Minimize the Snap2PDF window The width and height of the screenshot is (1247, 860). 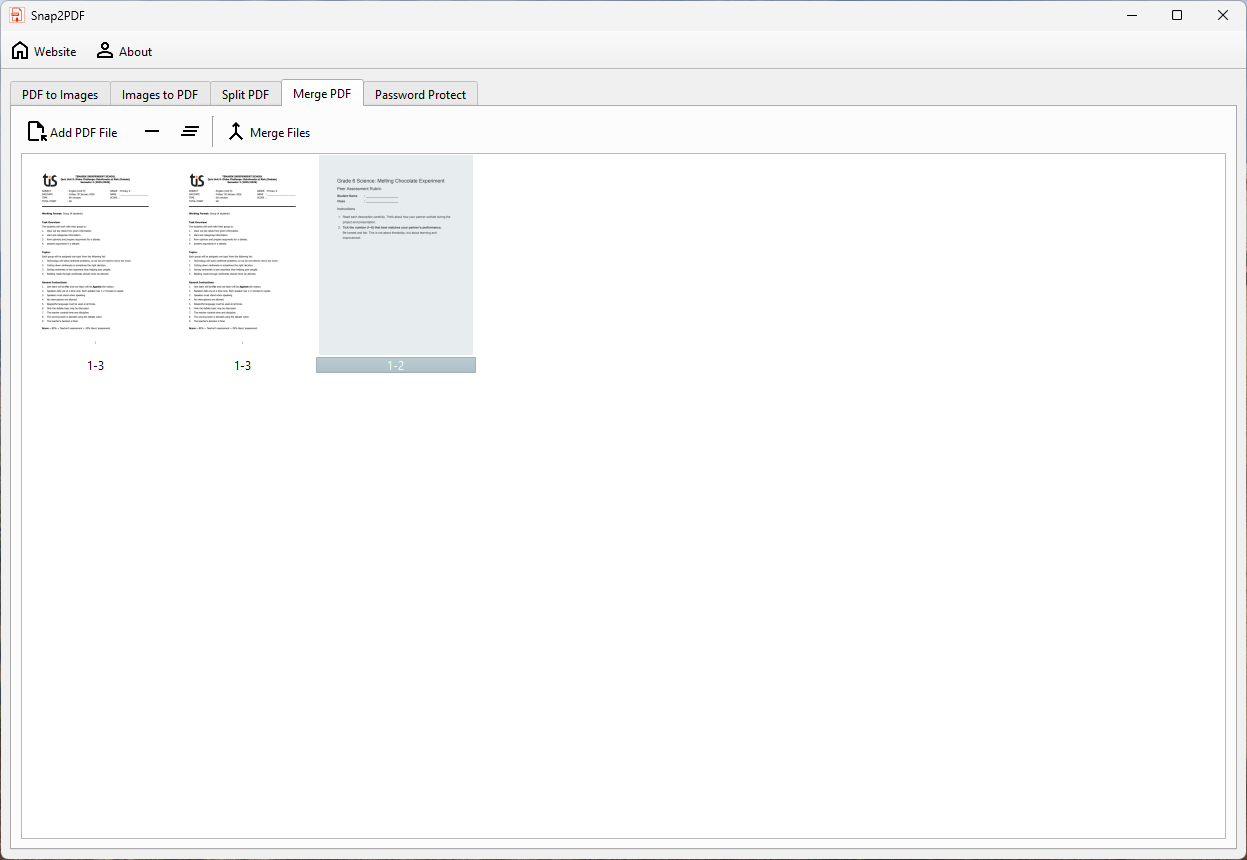(1131, 15)
